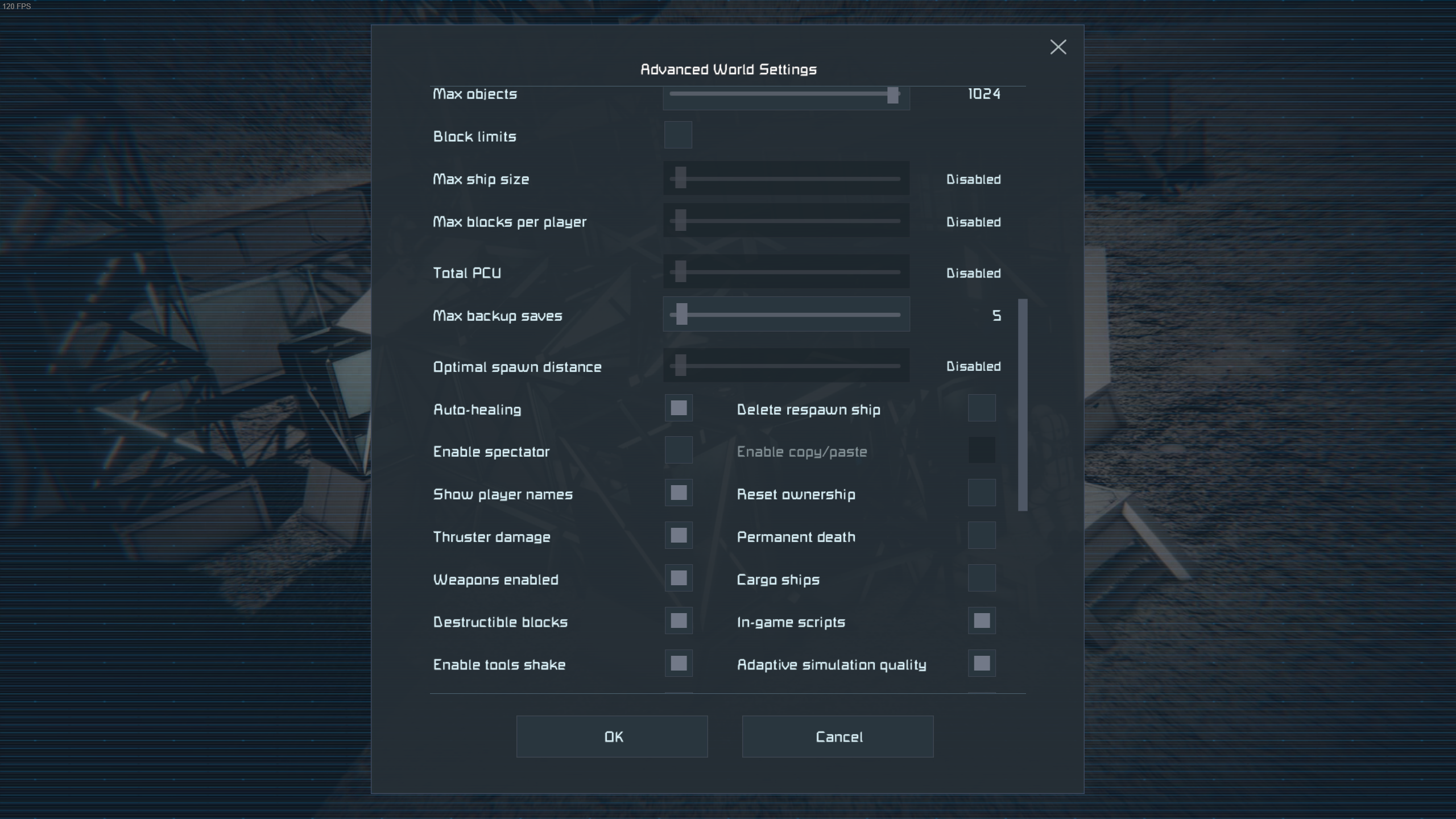The height and width of the screenshot is (819, 1456).
Task: Check the Reset ownership box
Action: [982, 493]
